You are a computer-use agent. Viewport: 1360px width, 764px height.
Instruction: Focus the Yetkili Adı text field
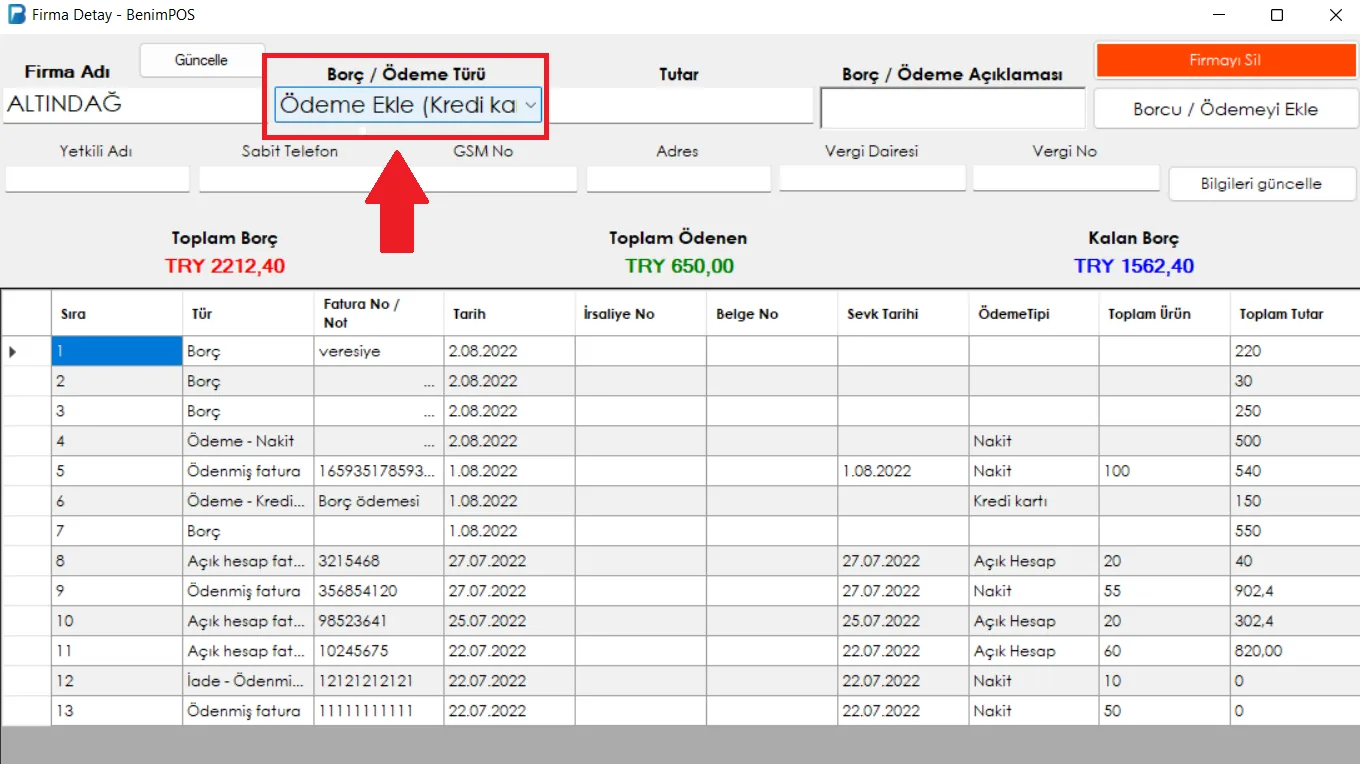click(97, 179)
